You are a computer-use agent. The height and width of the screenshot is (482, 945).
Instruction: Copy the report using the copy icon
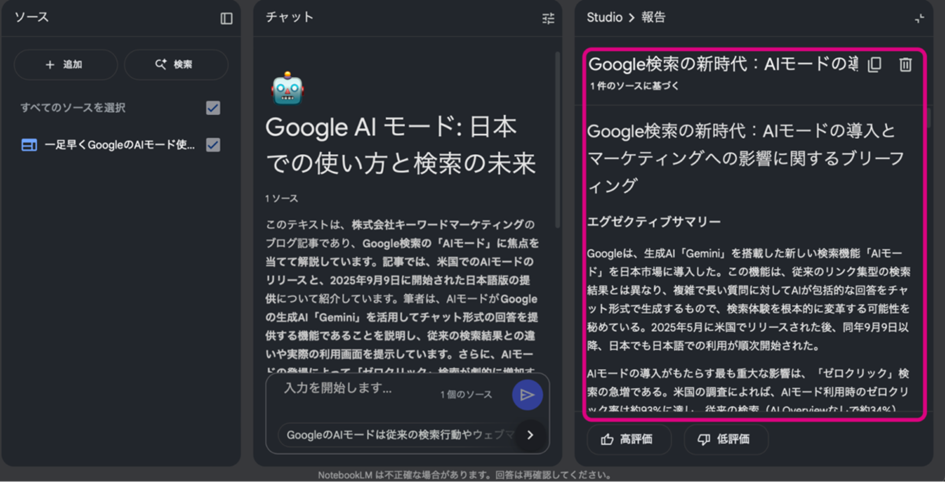point(874,65)
